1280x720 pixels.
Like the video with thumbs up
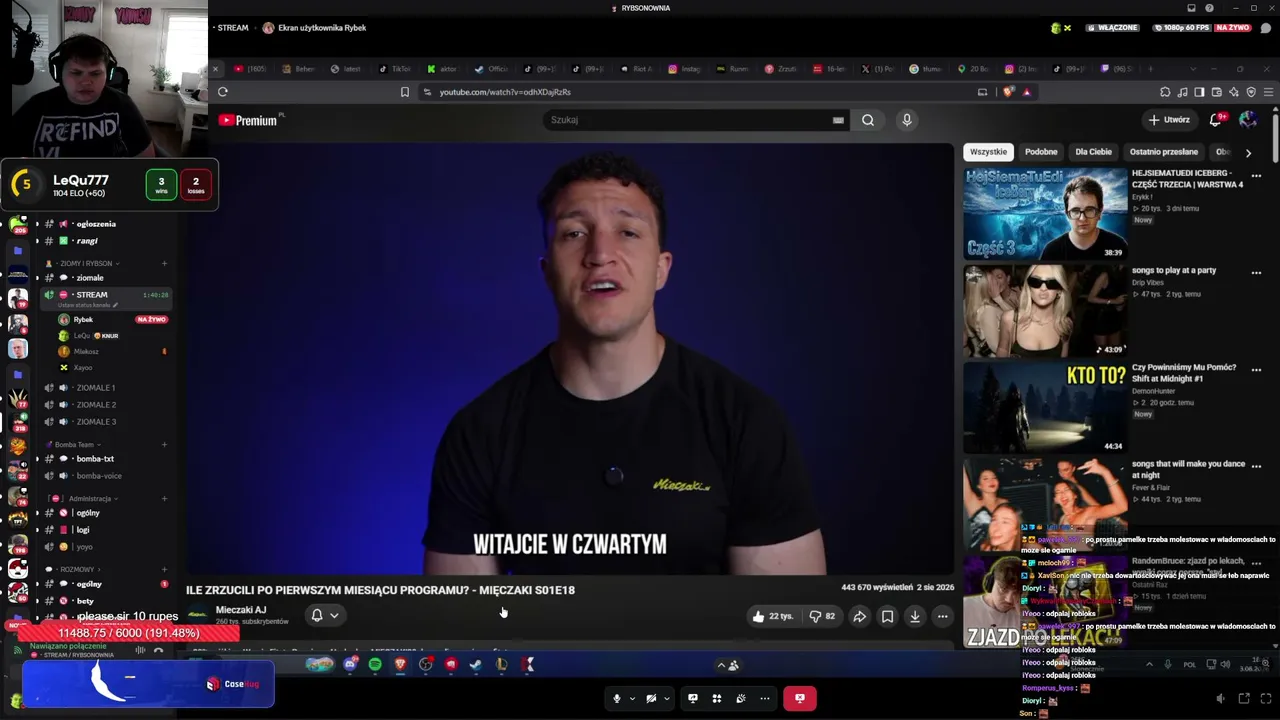click(774, 616)
